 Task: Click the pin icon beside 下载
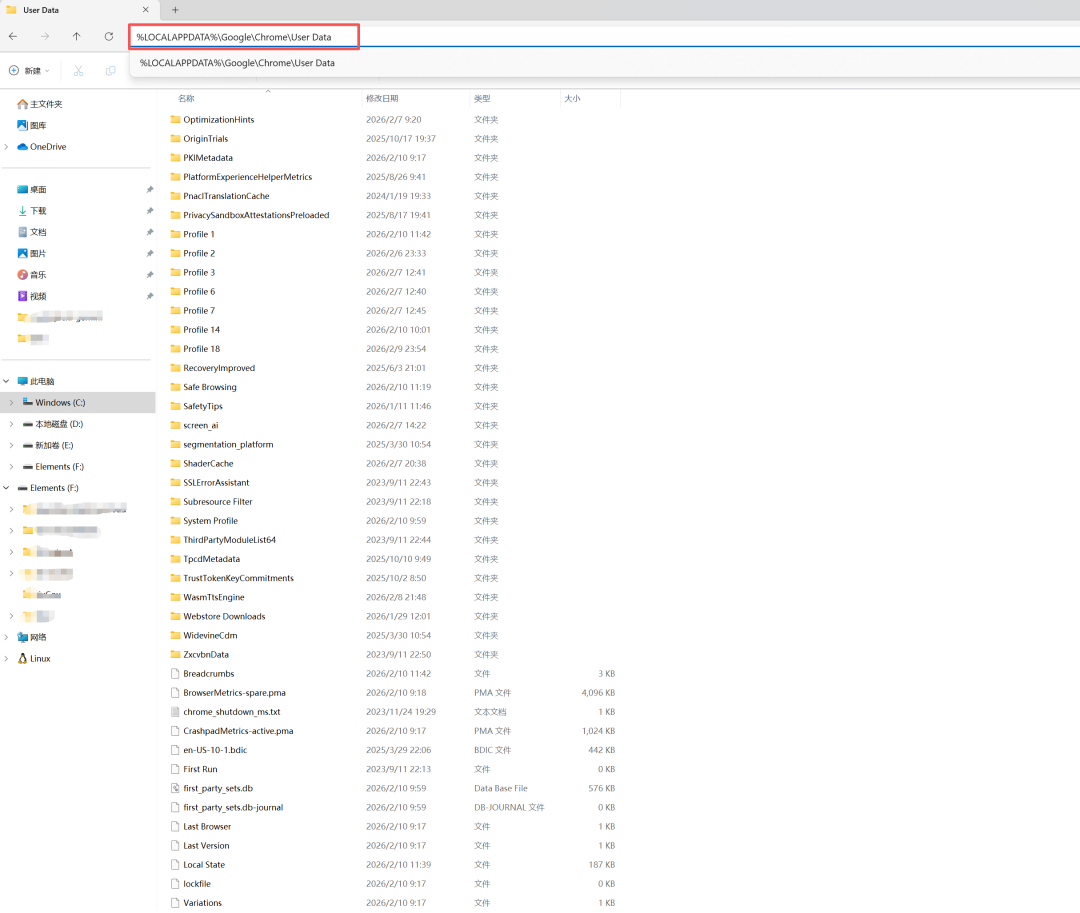tap(149, 211)
